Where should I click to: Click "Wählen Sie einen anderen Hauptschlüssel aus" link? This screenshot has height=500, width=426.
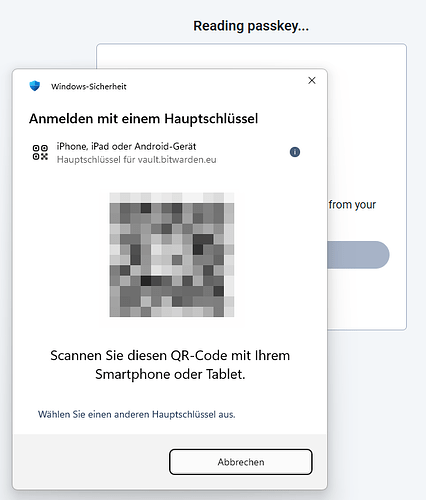(x=137, y=414)
